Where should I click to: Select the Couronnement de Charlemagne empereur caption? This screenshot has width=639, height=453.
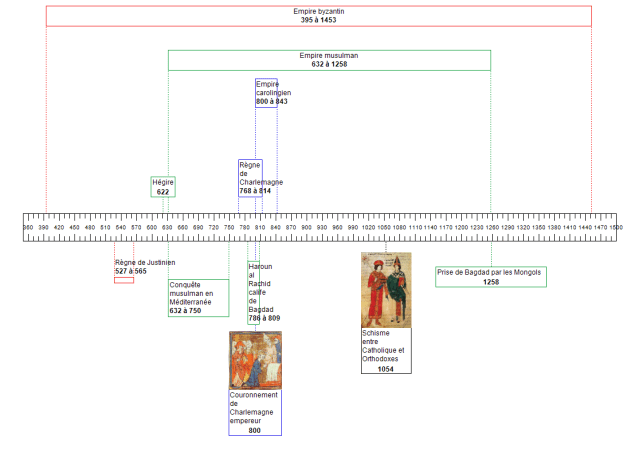point(254,409)
